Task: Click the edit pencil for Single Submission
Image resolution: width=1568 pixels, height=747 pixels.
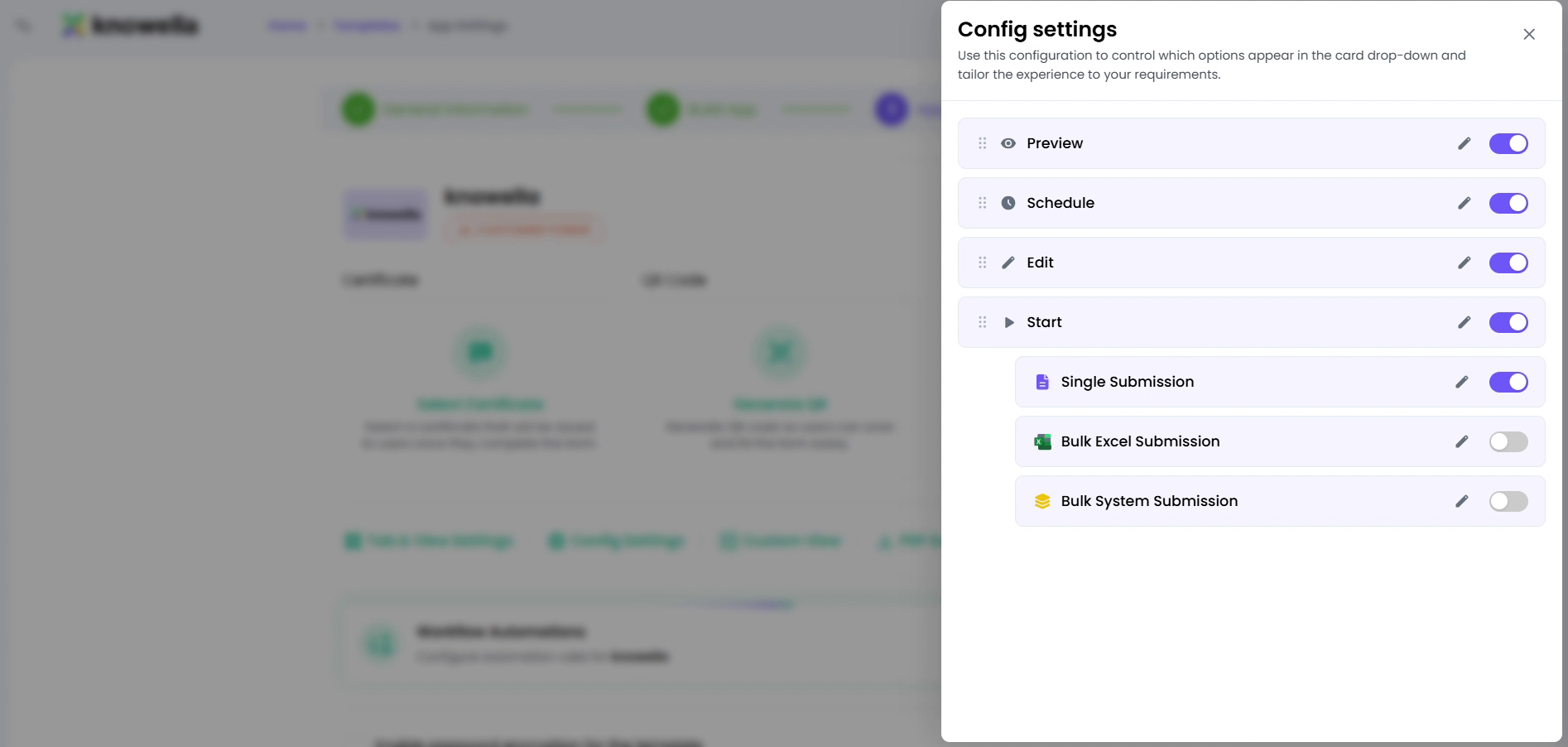Action: pyautogui.click(x=1461, y=382)
